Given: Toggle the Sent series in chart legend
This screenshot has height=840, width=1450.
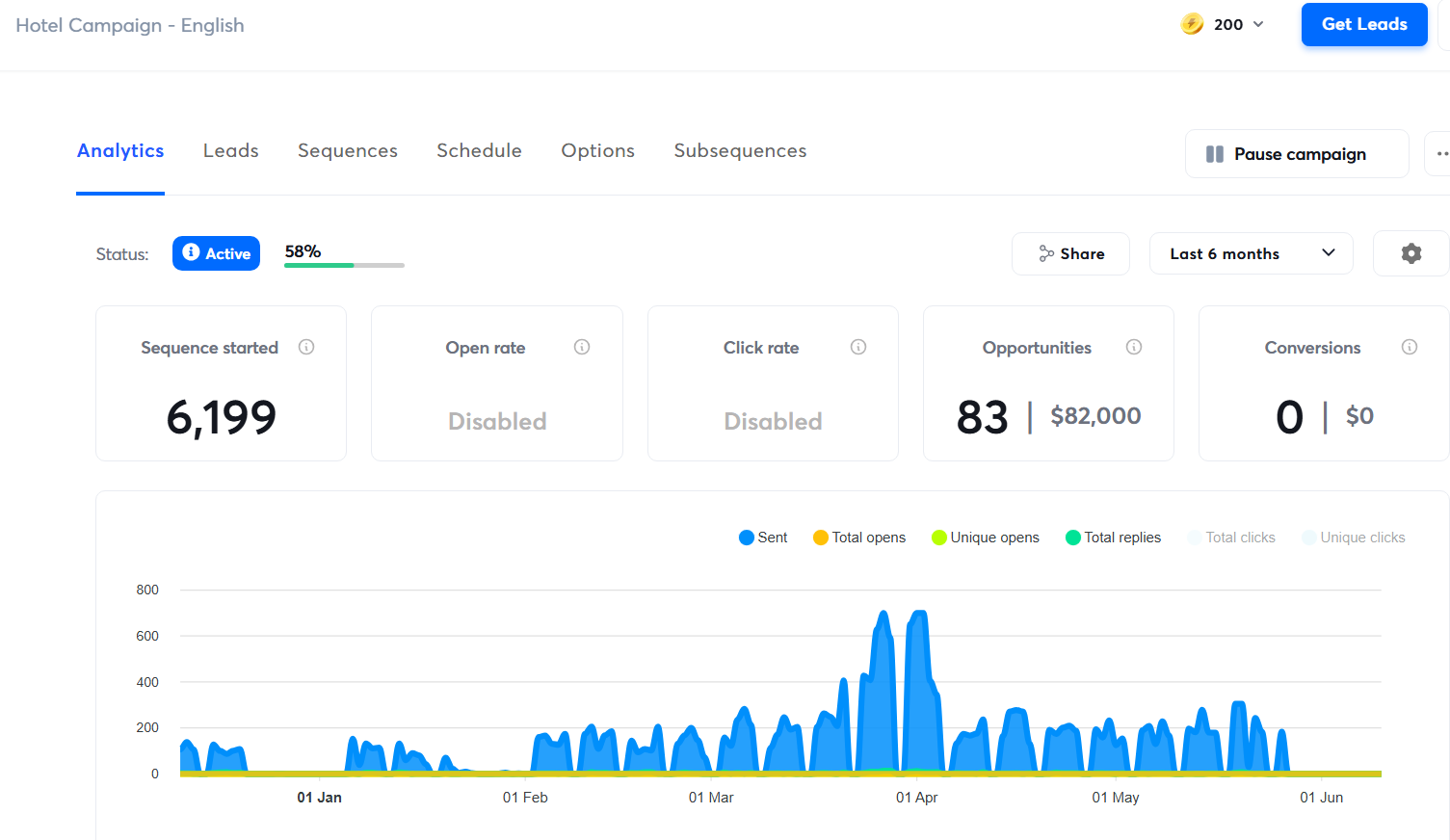Looking at the screenshot, I should click(x=763, y=538).
